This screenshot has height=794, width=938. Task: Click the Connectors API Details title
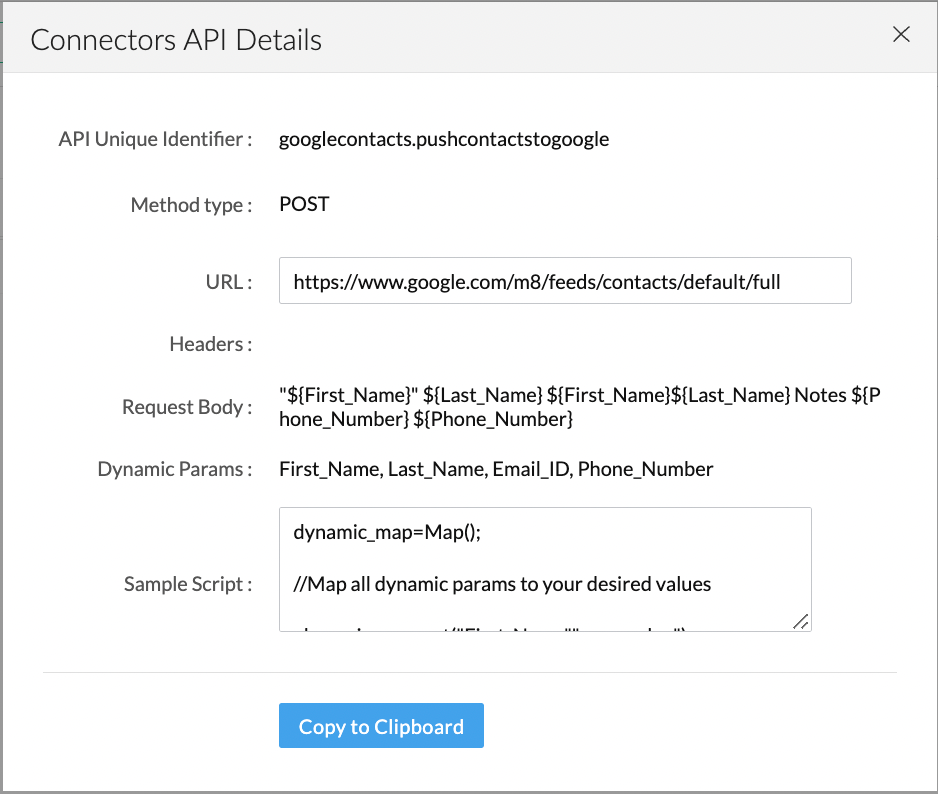coord(176,40)
